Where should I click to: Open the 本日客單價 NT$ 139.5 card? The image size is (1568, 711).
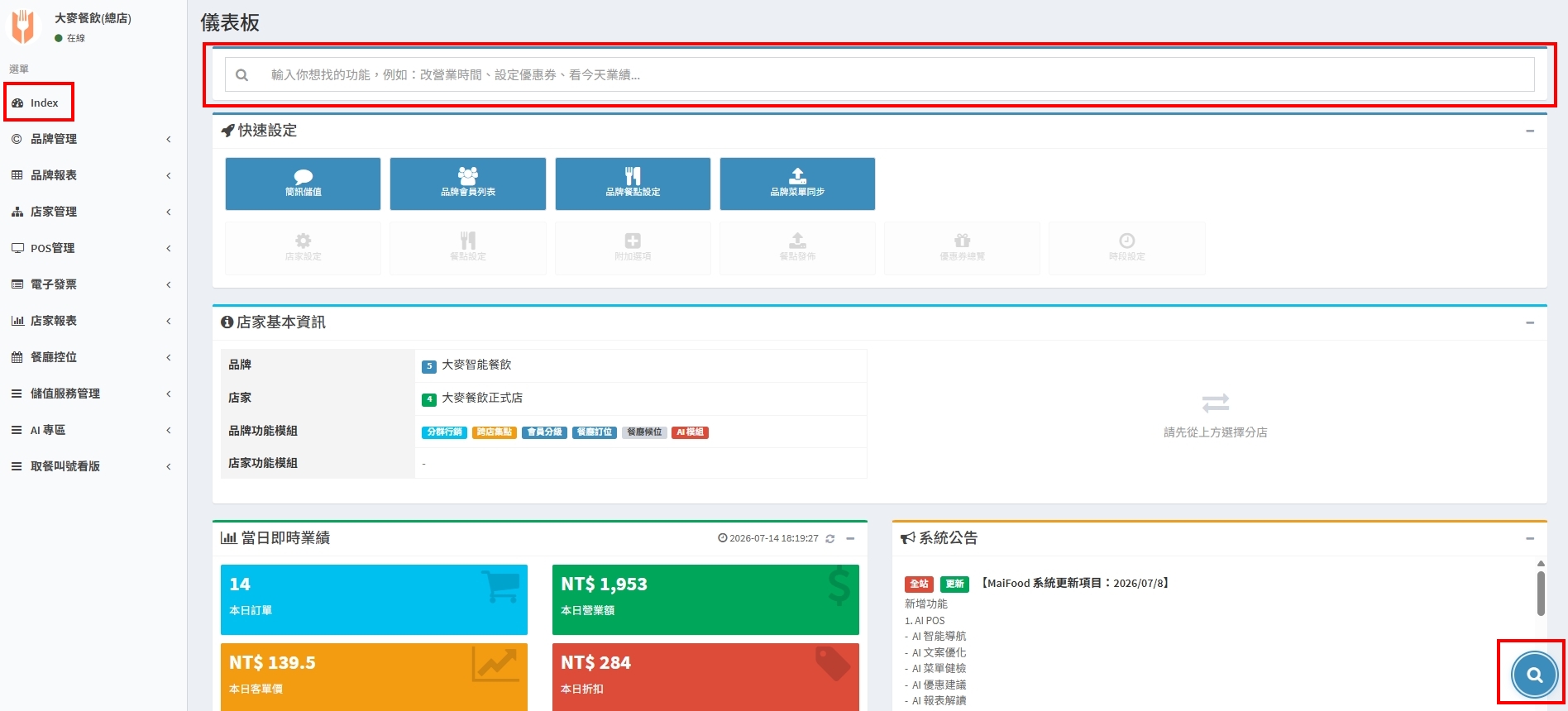coord(374,677)
